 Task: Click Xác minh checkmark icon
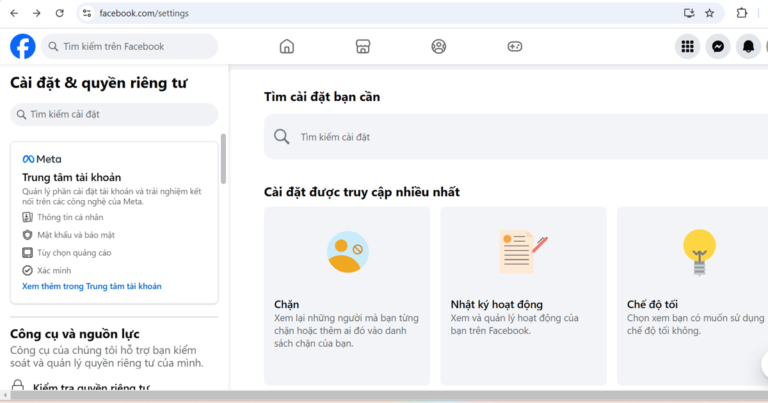[27, 270]
